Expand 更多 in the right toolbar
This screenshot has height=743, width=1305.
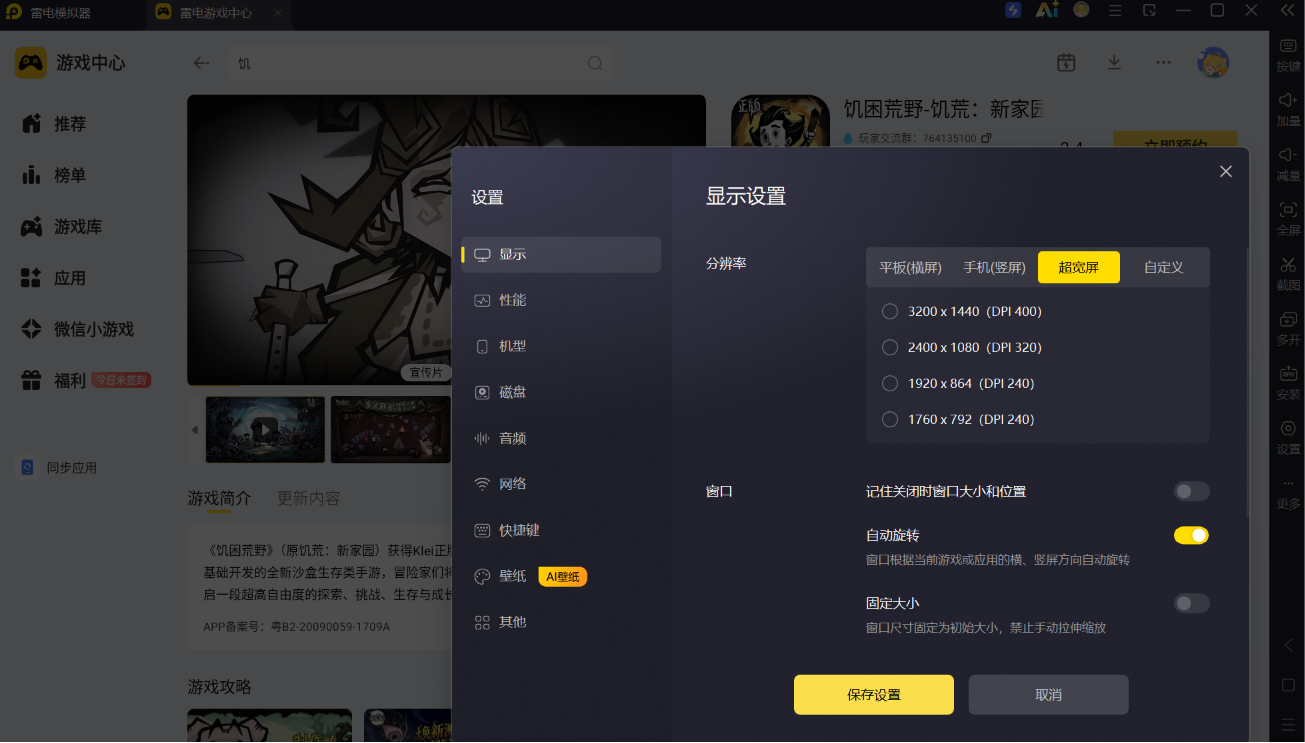point(1288,494)
